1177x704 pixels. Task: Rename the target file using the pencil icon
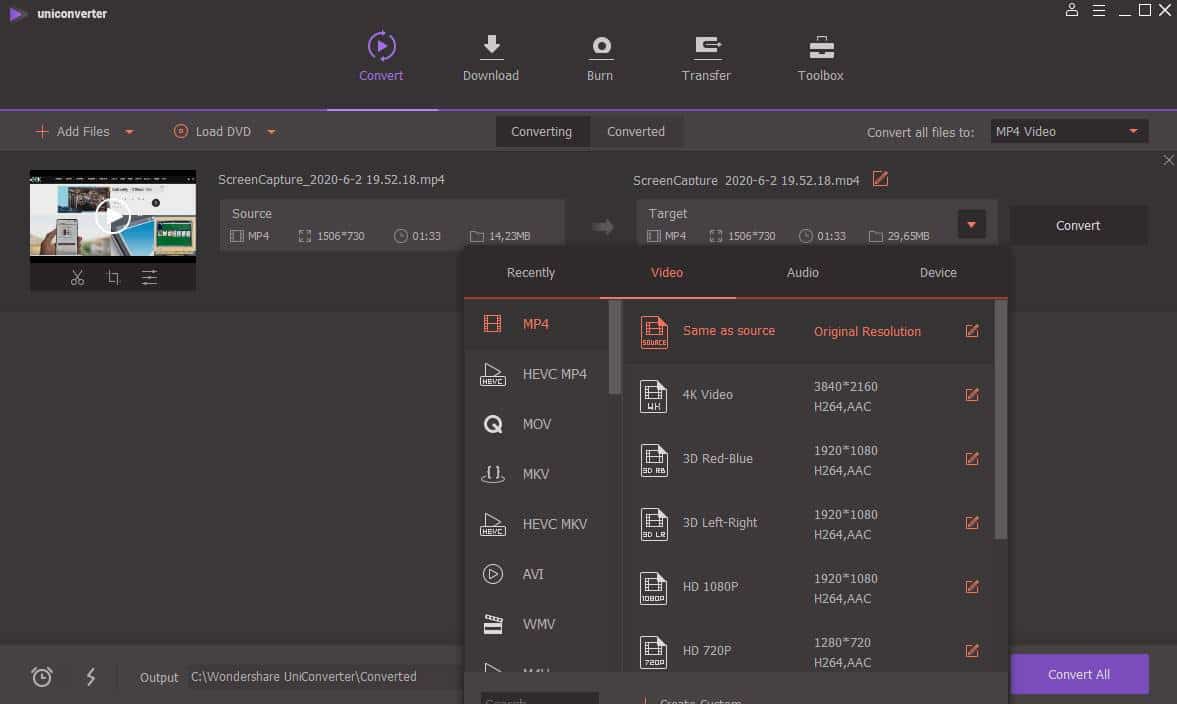point(880,179)
